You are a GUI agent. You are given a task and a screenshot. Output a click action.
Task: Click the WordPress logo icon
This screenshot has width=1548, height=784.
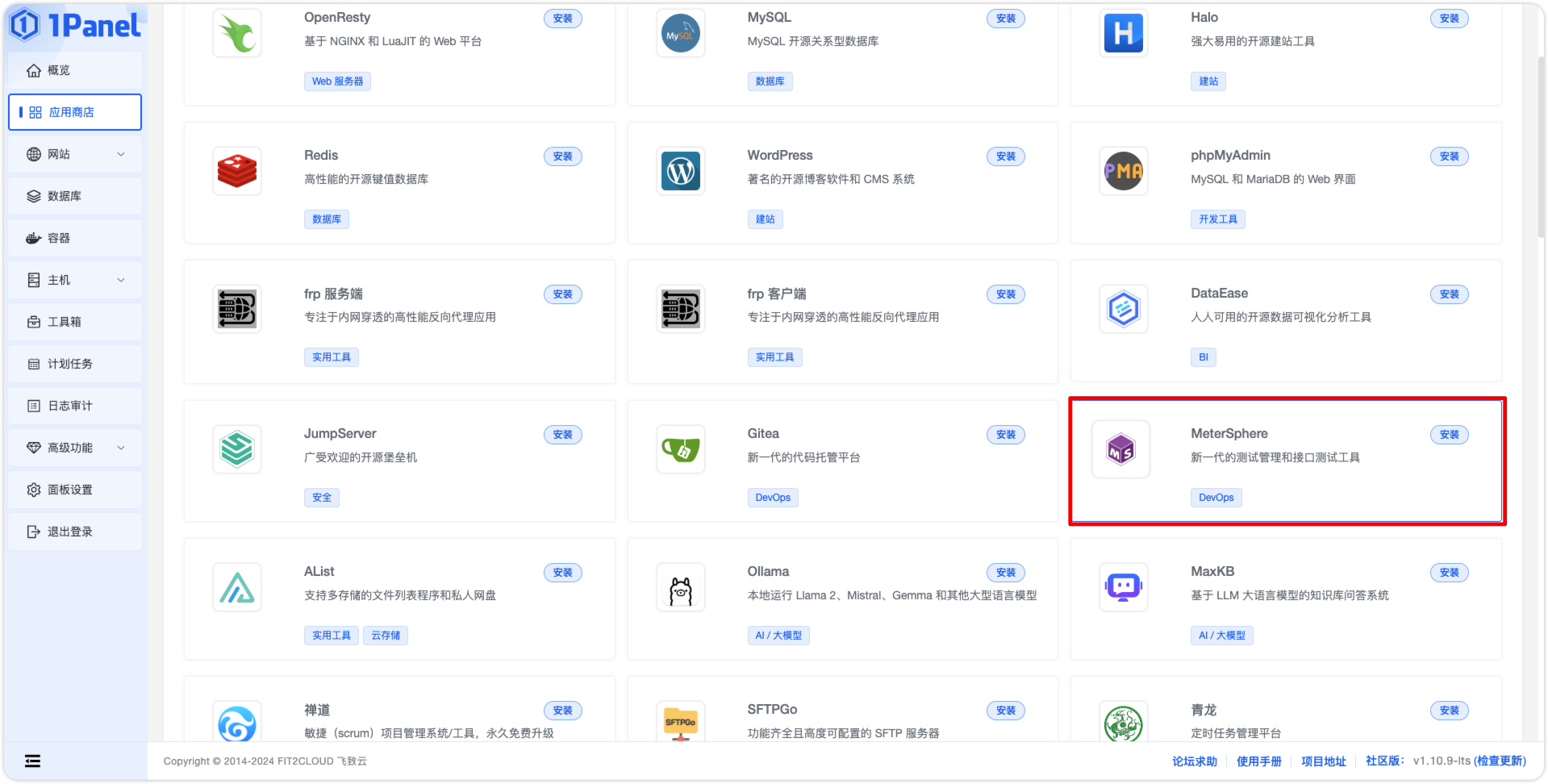tap(681, 171)
